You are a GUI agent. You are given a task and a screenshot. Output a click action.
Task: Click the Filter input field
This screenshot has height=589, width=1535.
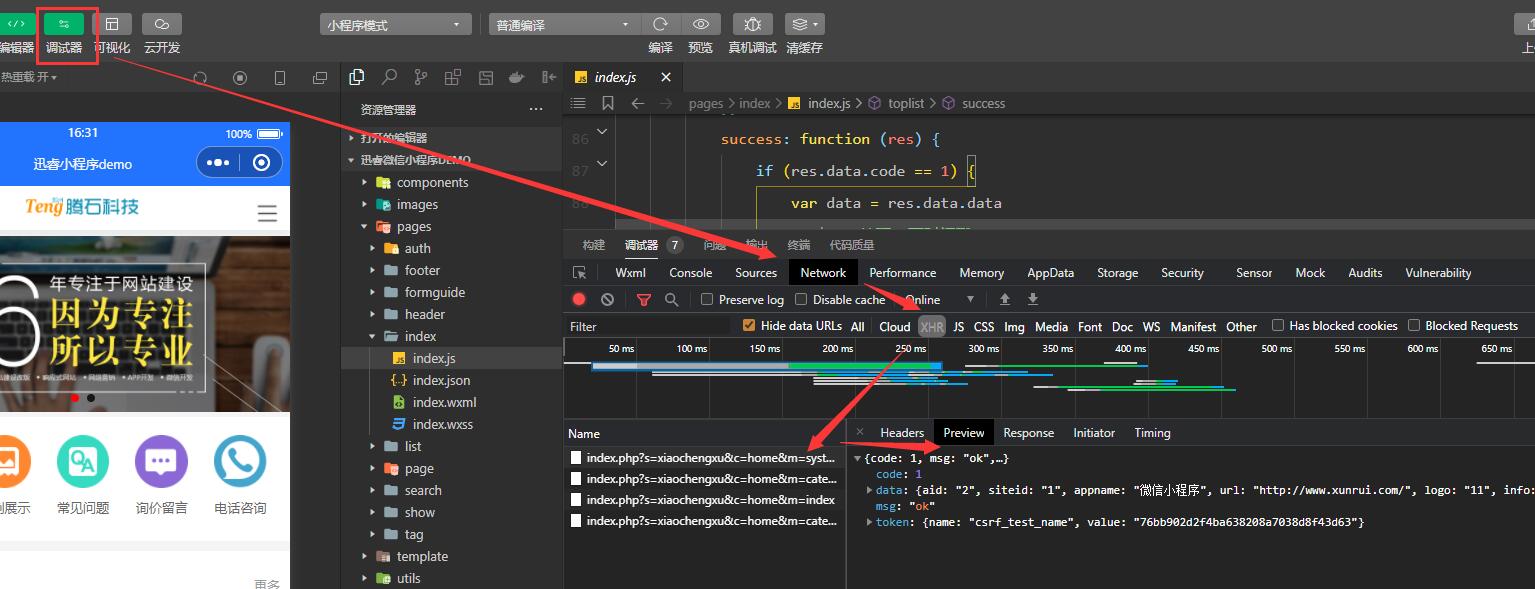click(x=647, y=326)
